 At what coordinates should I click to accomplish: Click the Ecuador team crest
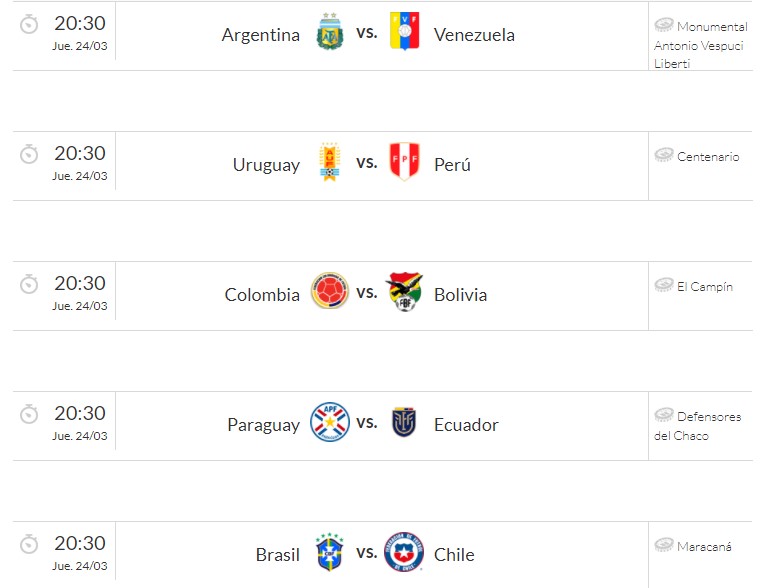tap(404, 422)
